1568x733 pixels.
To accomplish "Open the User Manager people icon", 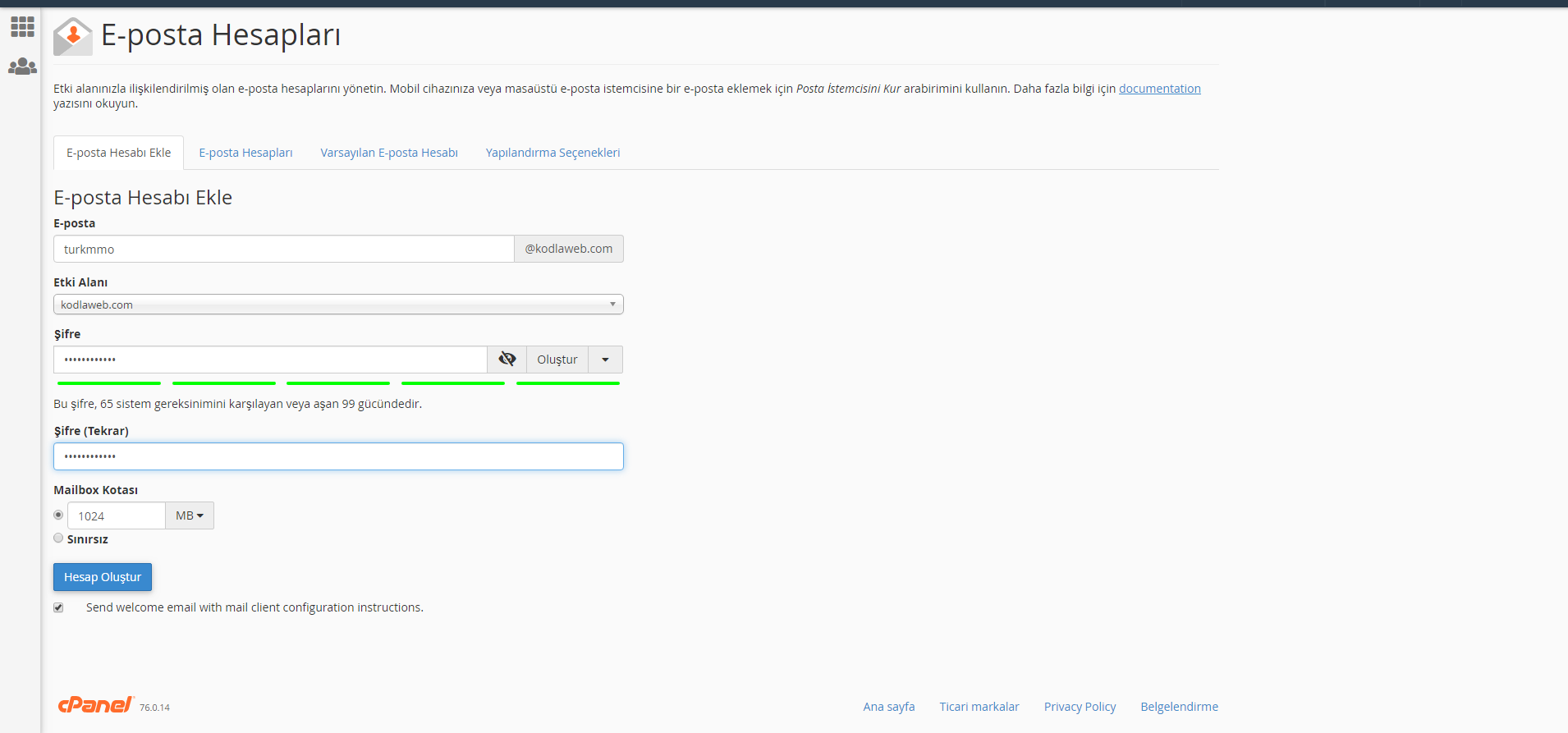I will [22, 66].
